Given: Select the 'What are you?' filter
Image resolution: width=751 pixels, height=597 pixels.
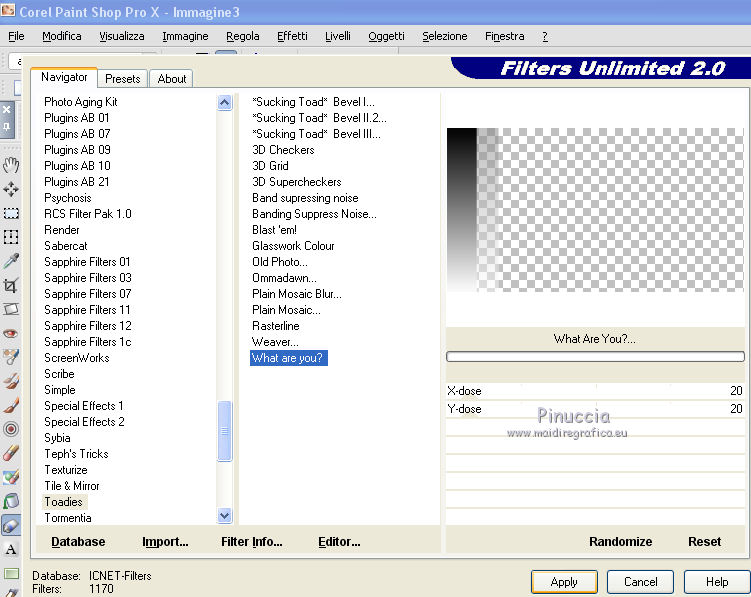Looking at the screenshot, I should click(x=288, y=358).
